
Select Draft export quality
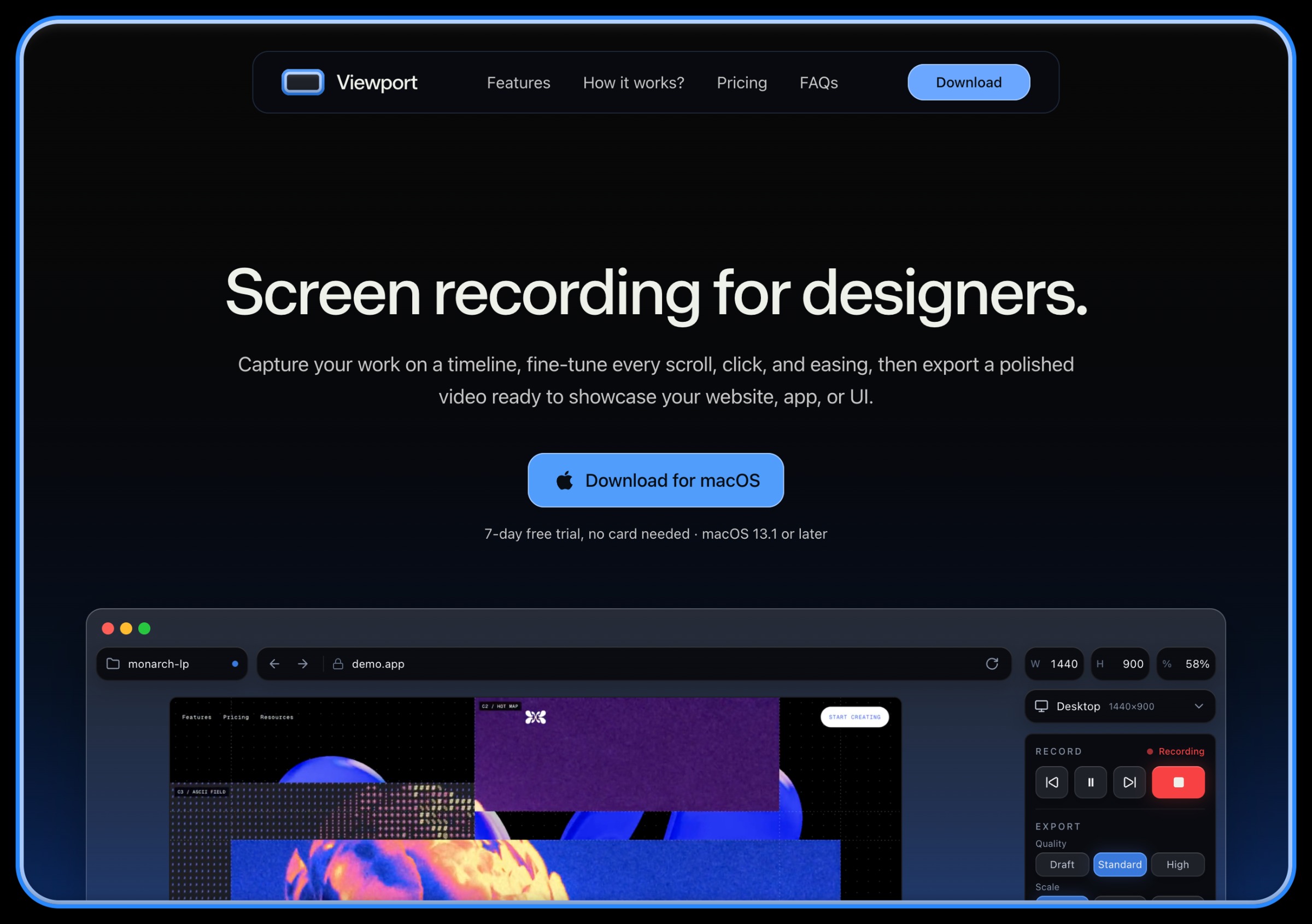pyautogui.click(x=1062, y=864)
